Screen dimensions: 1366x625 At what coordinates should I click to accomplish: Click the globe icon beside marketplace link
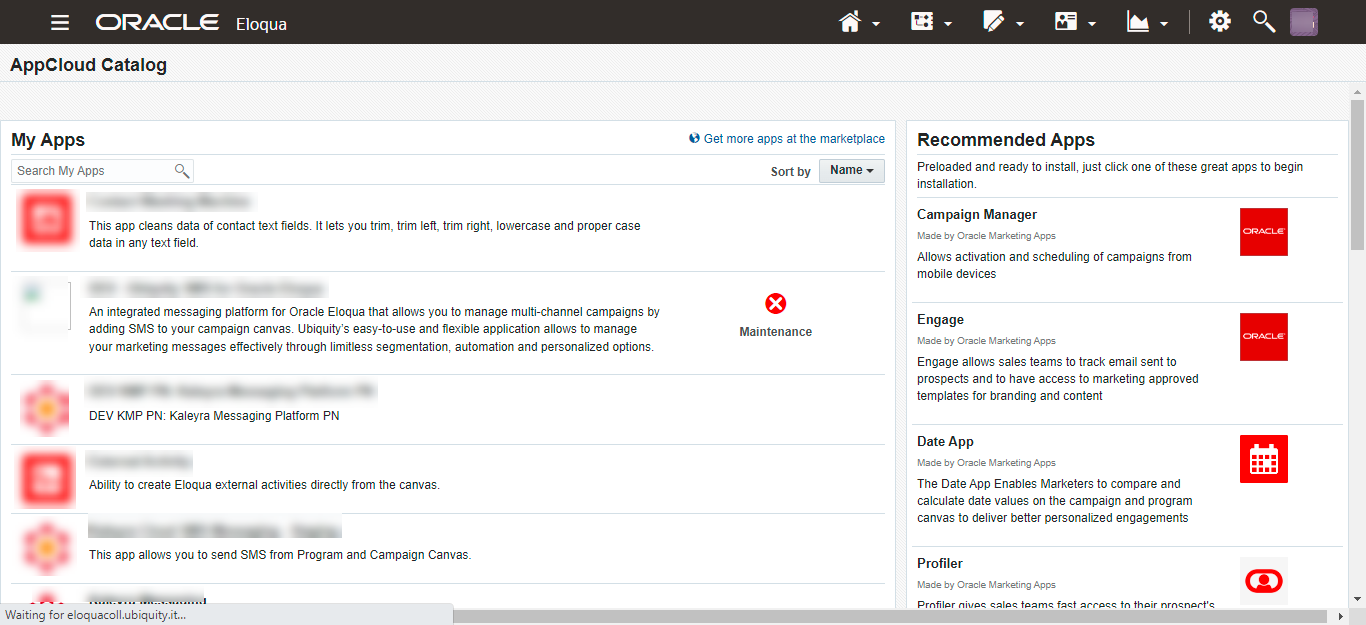(x=695, y=139)
